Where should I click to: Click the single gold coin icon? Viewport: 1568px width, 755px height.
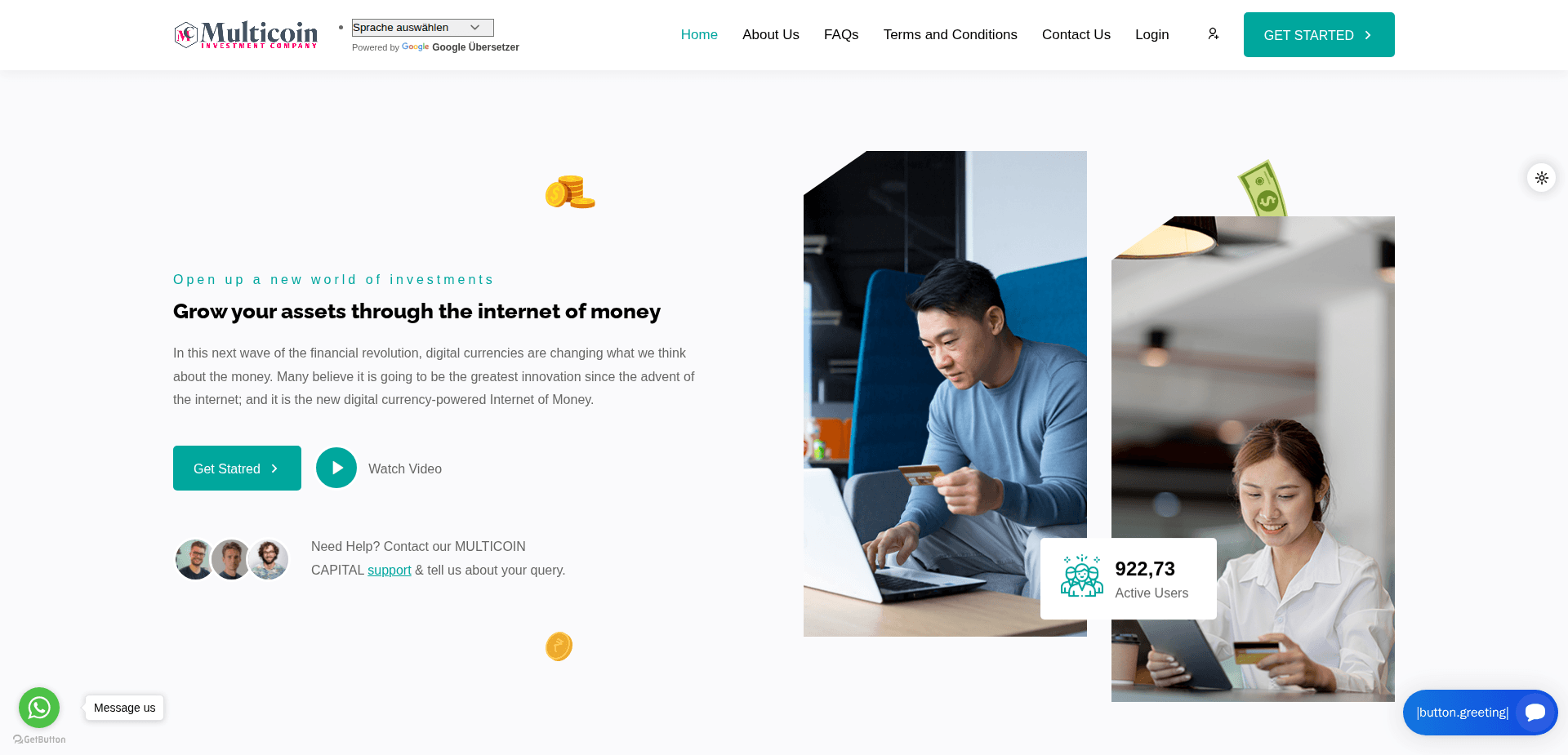559,646
